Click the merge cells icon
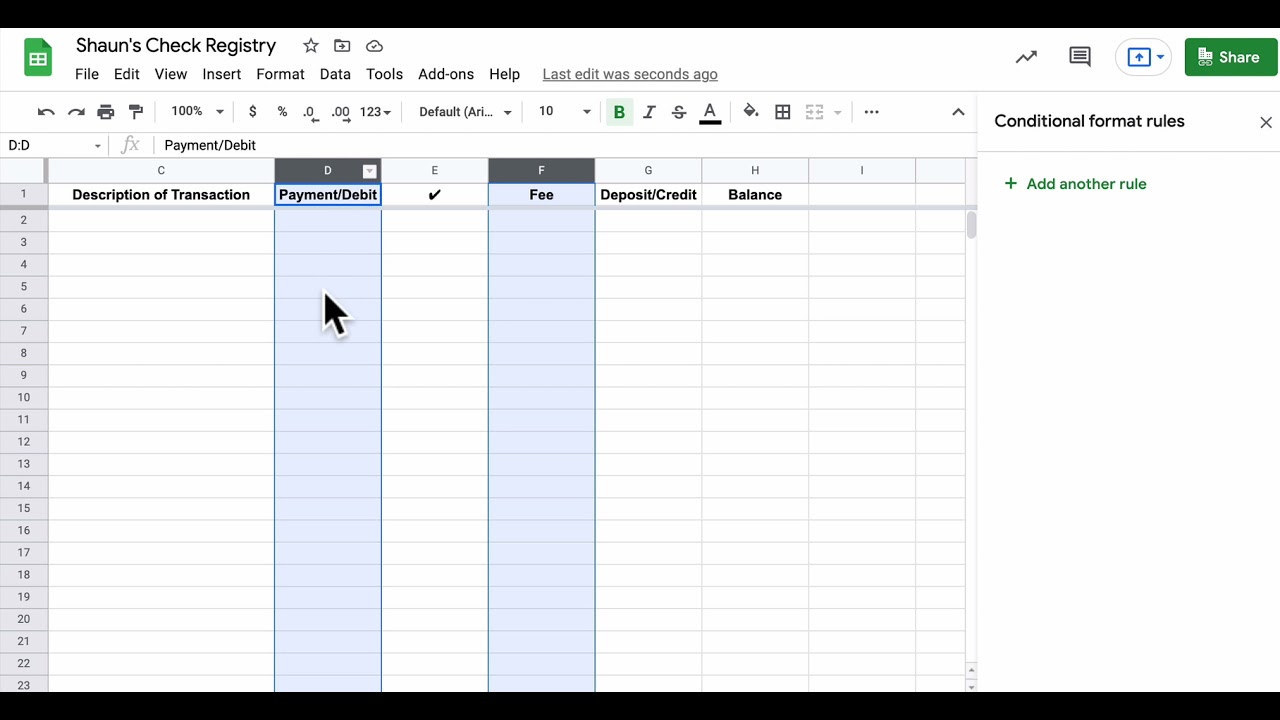This screenshot has height=720, width=1280. click(x=814, y=112)
